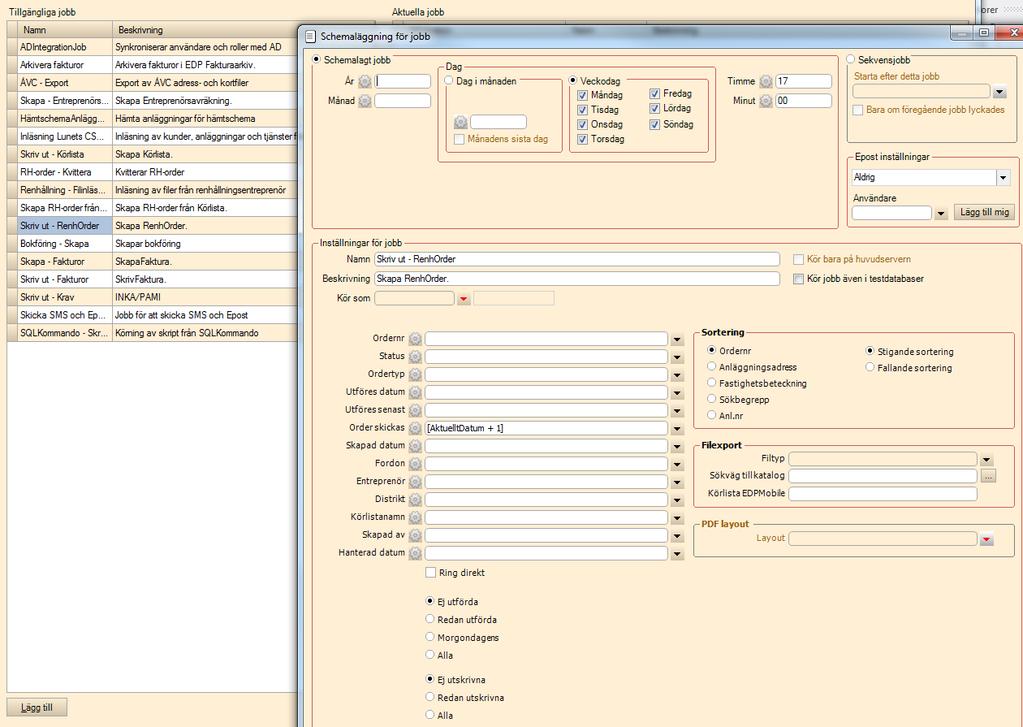Click the Schemaläggning för jobb title bar icon

tap(310, 37)
